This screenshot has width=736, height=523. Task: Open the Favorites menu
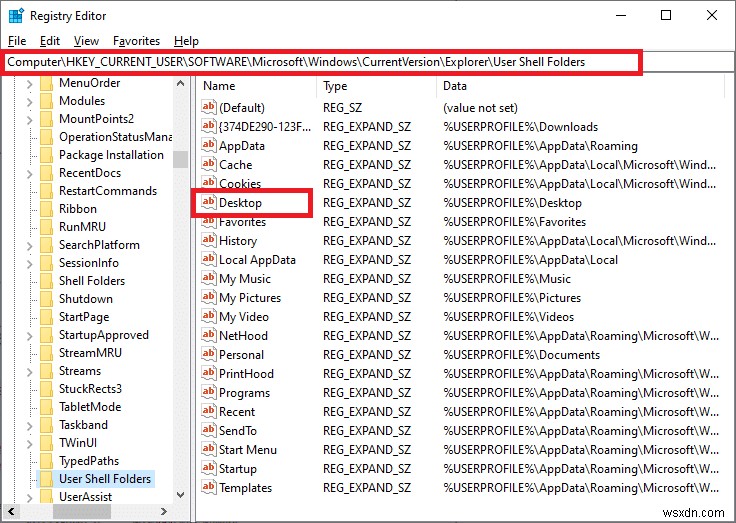tap(136, 41)
